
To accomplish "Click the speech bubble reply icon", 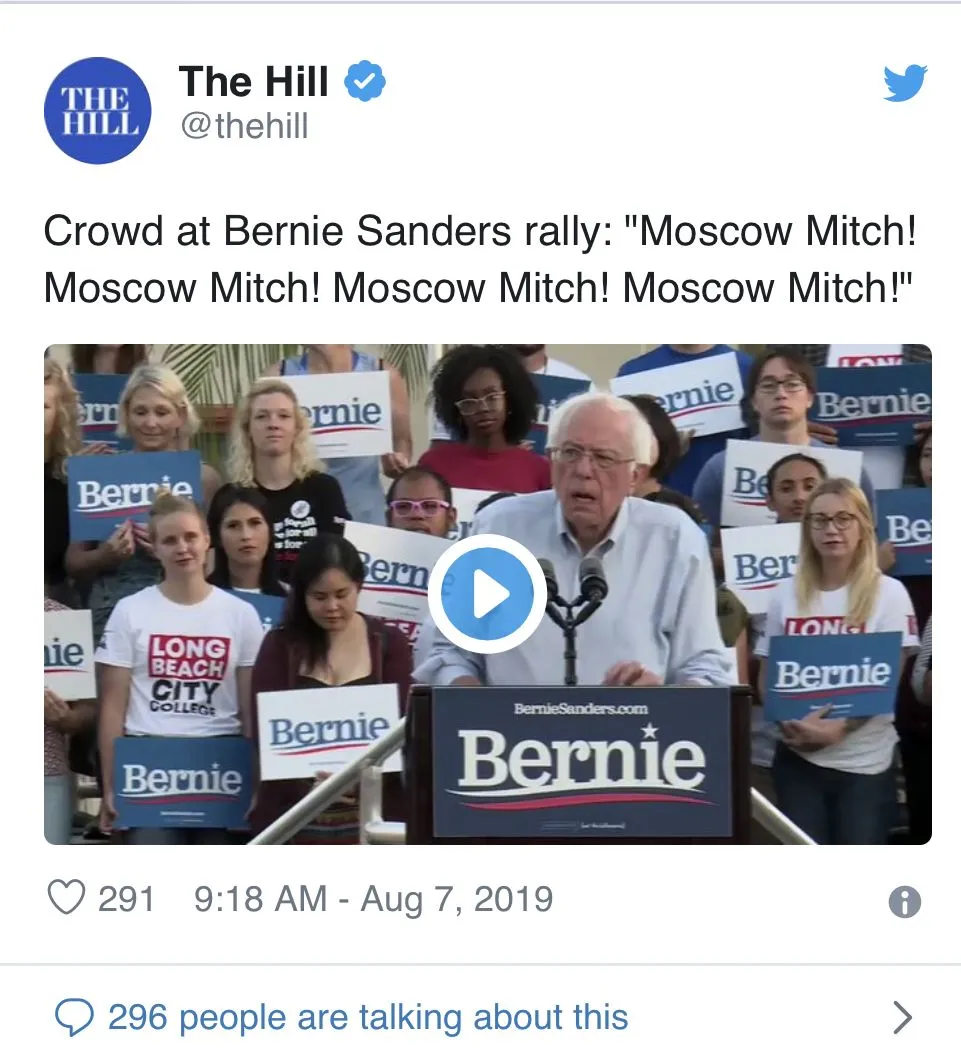I will click(x=74, y=1018).
